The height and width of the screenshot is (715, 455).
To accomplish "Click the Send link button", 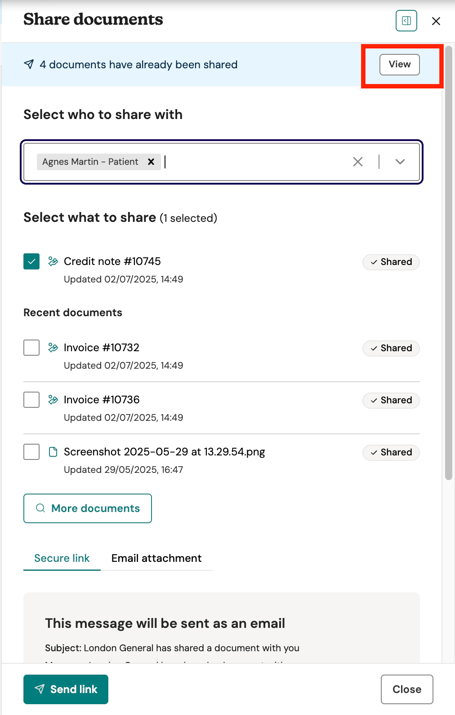I will pyautogui.click(x=66, y=689).
